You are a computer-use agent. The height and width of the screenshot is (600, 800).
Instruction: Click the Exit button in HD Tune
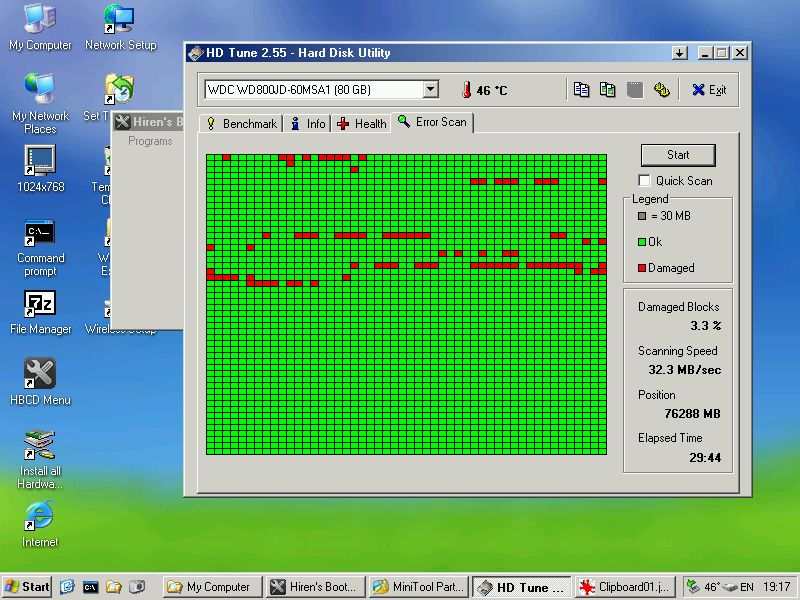[710, 90]
